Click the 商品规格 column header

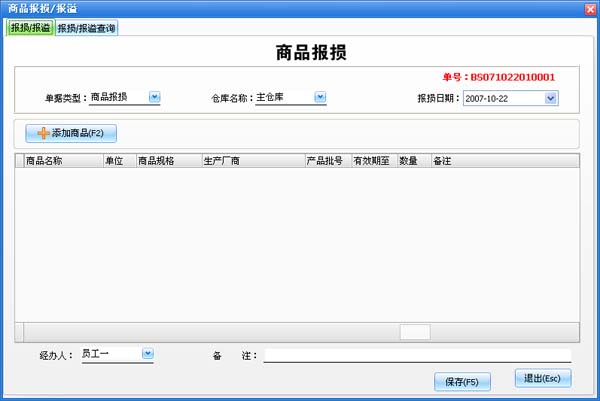pyautogui.click(x=167, y=160)
